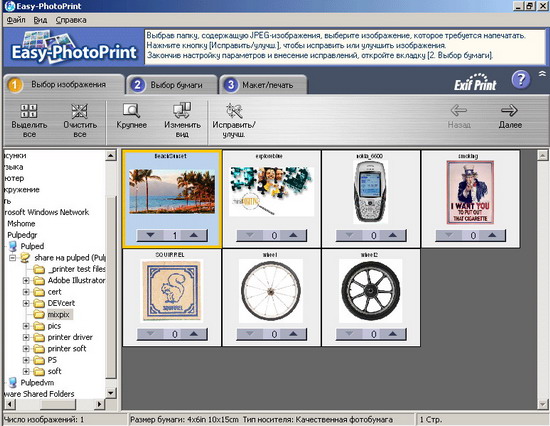Click the Очистить все (clear all) icon

[80, 111]
